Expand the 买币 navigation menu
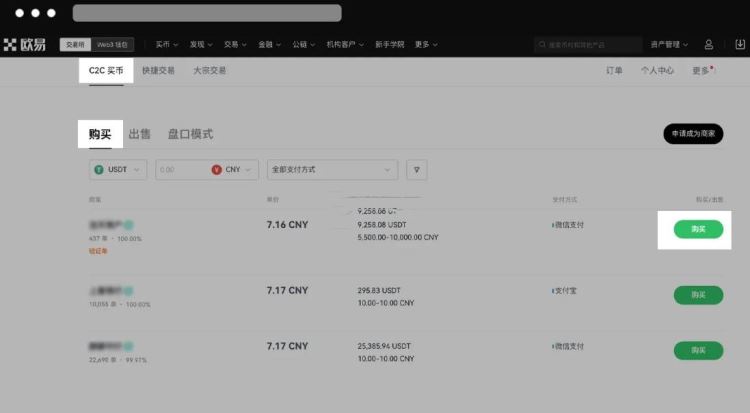Viewport: 750px width, 413px height. [166, 45]
